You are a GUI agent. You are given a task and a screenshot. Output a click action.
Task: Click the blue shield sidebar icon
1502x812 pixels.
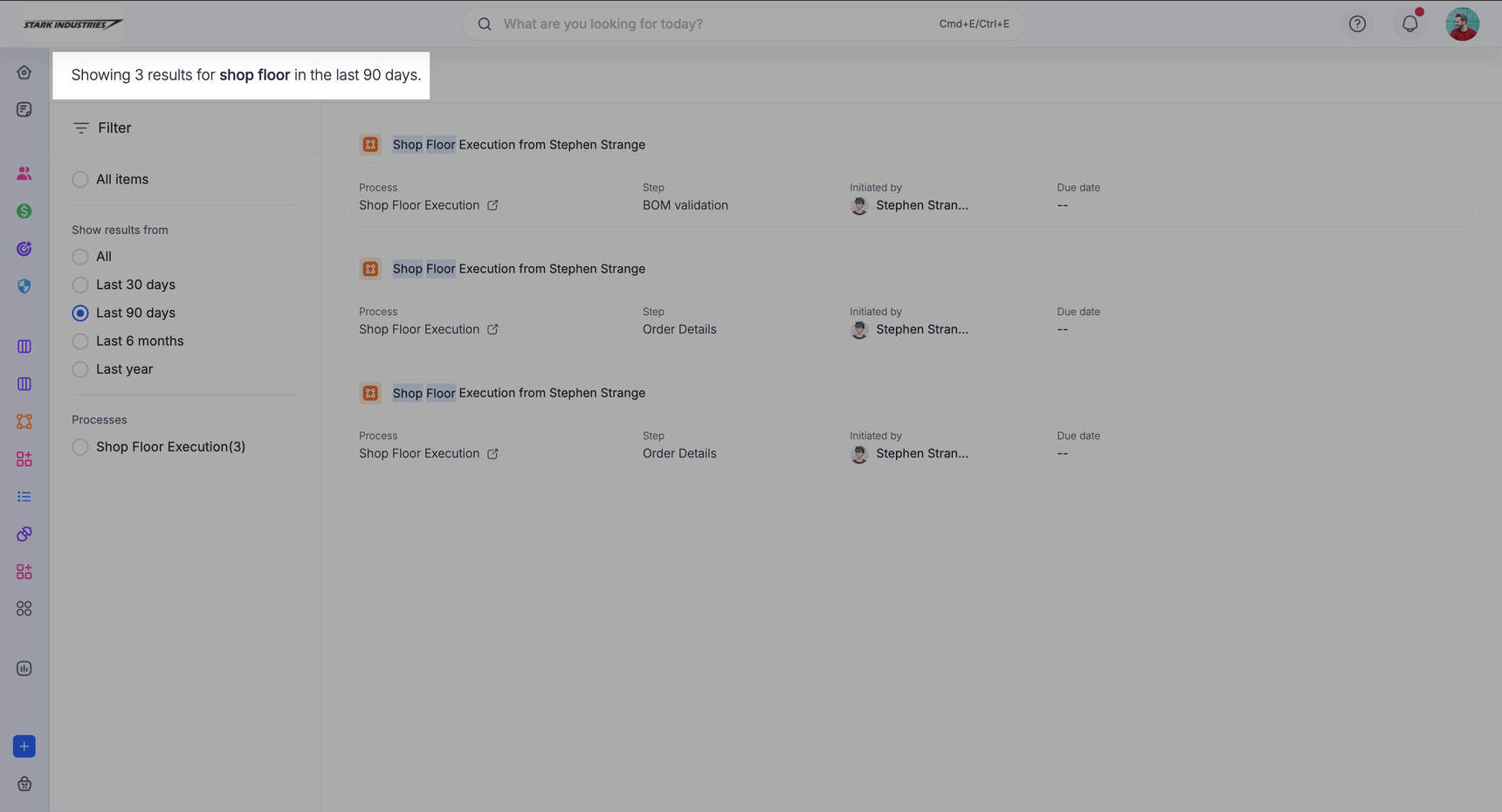click(24, 286)
